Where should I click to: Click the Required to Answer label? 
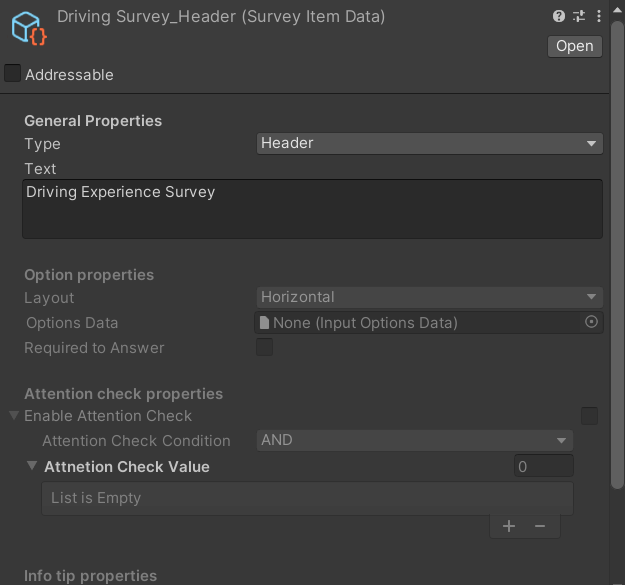94,348
